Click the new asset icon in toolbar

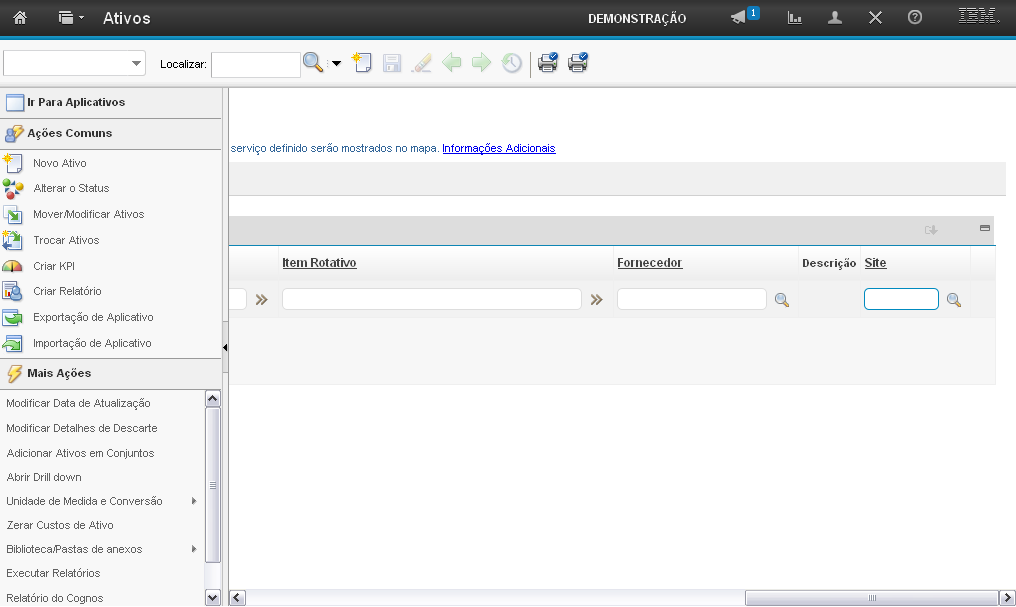point(362,63)
